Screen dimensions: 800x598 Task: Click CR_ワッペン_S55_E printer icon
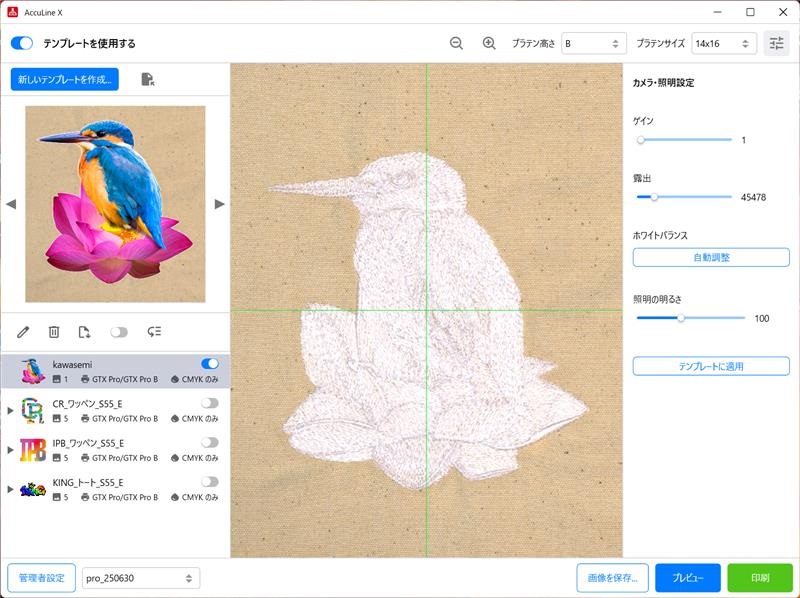85,418
